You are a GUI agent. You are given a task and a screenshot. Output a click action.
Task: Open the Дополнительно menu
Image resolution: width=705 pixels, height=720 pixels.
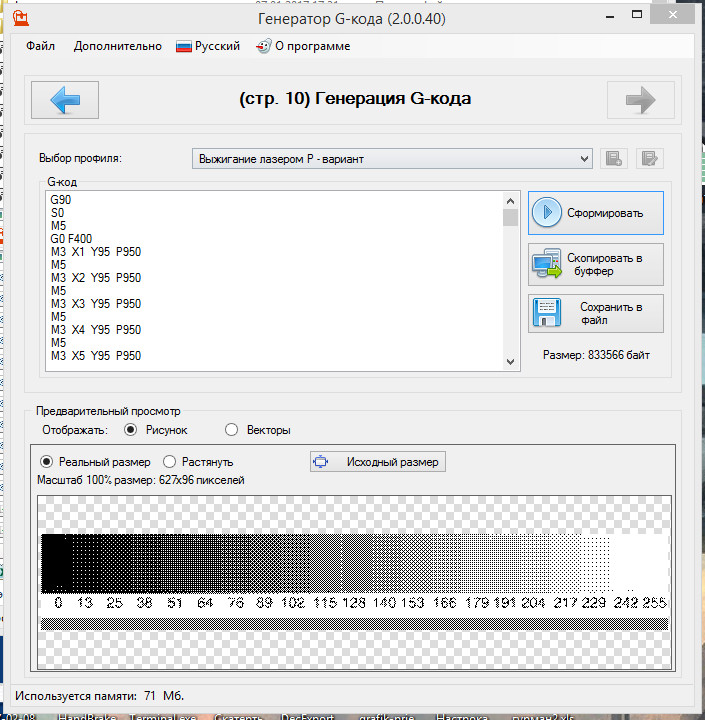pos(118,46)
